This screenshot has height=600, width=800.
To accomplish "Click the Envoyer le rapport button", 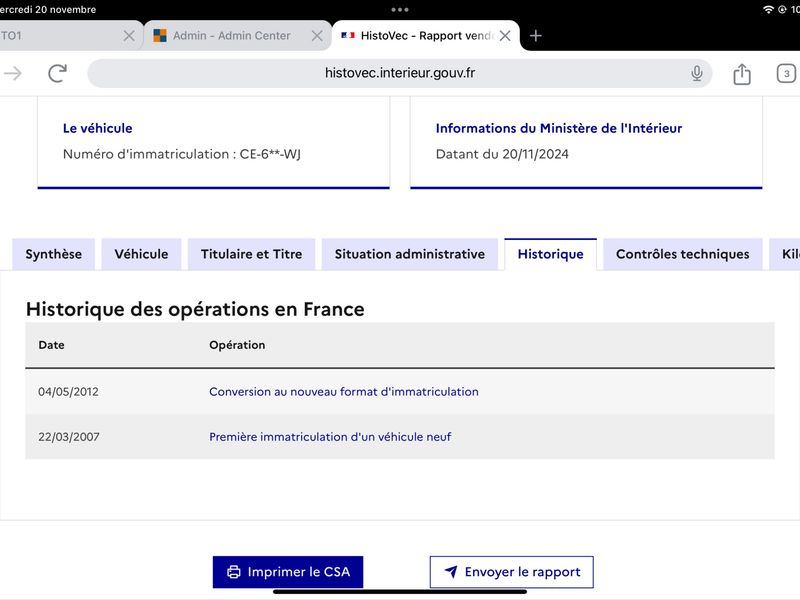I will tap(512, 572).
